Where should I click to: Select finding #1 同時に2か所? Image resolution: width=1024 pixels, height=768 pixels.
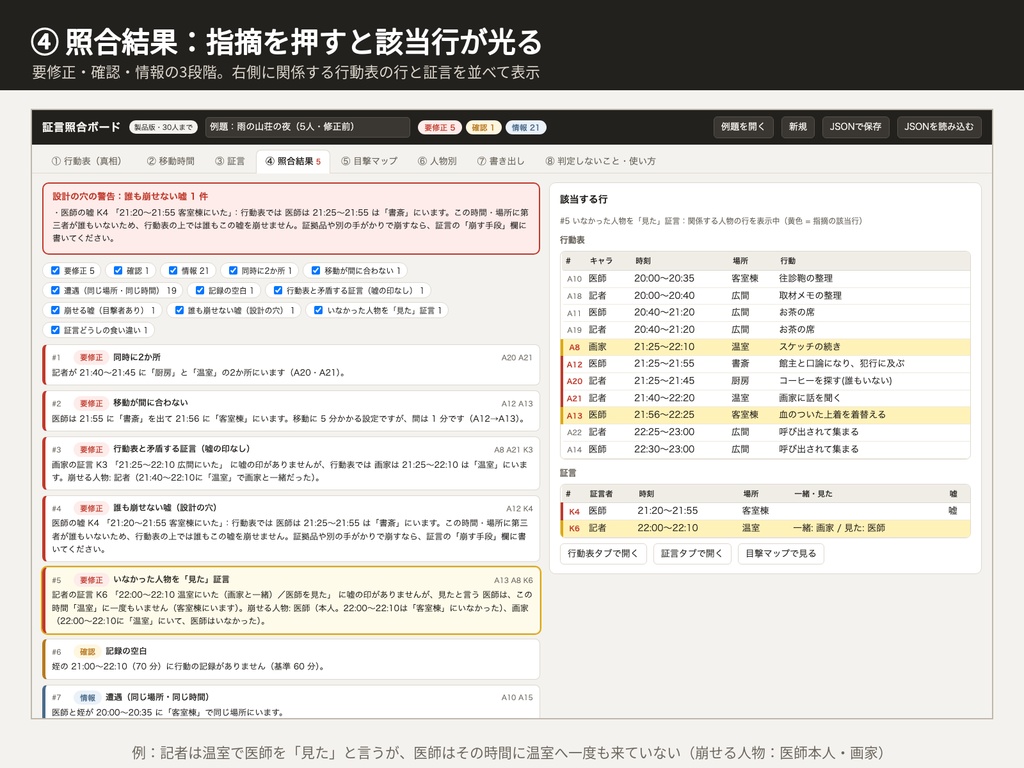pyautogui.click(x=291, y=365)
